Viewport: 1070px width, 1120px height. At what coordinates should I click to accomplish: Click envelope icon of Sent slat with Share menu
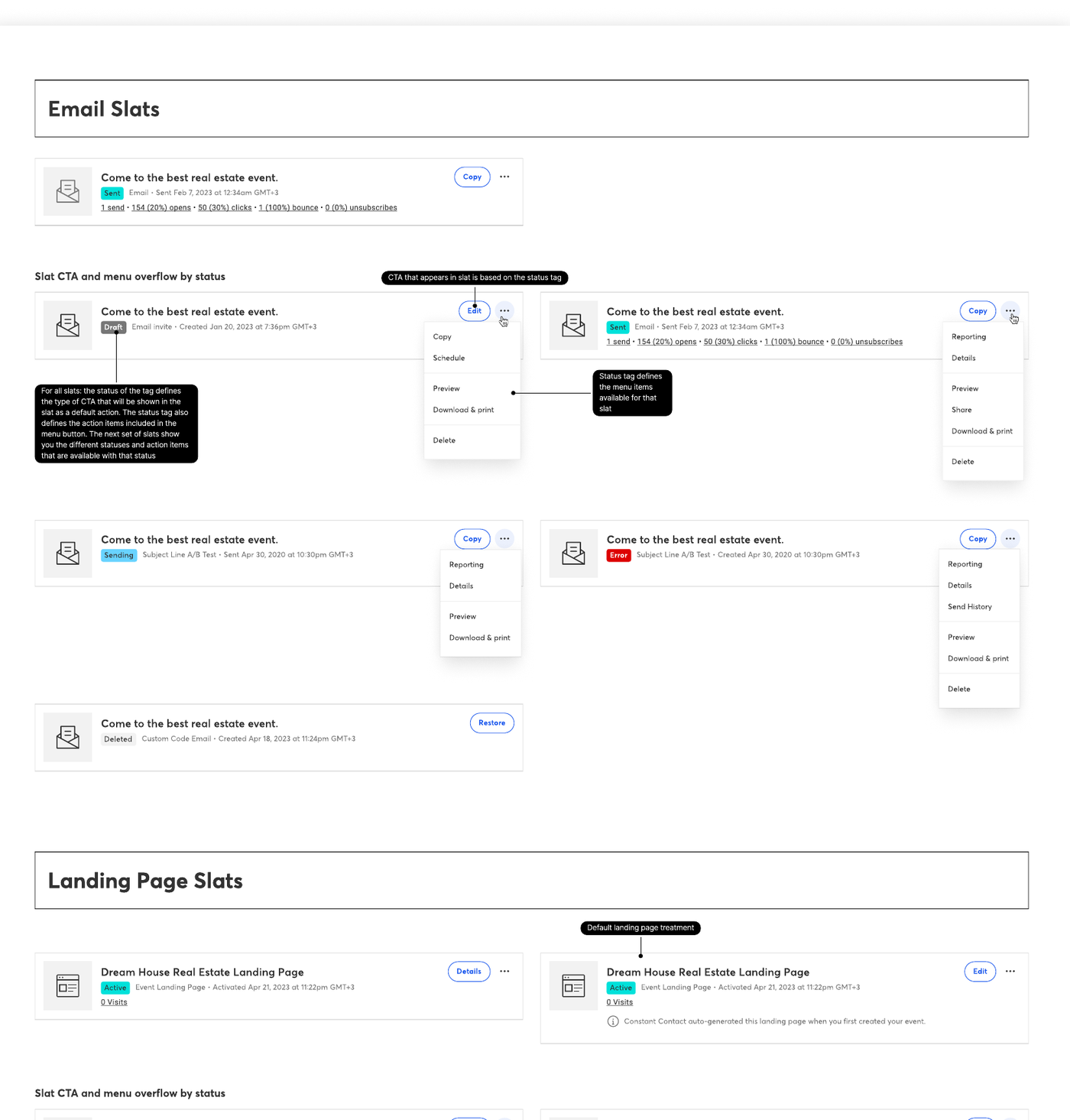[x=573, y=326]
